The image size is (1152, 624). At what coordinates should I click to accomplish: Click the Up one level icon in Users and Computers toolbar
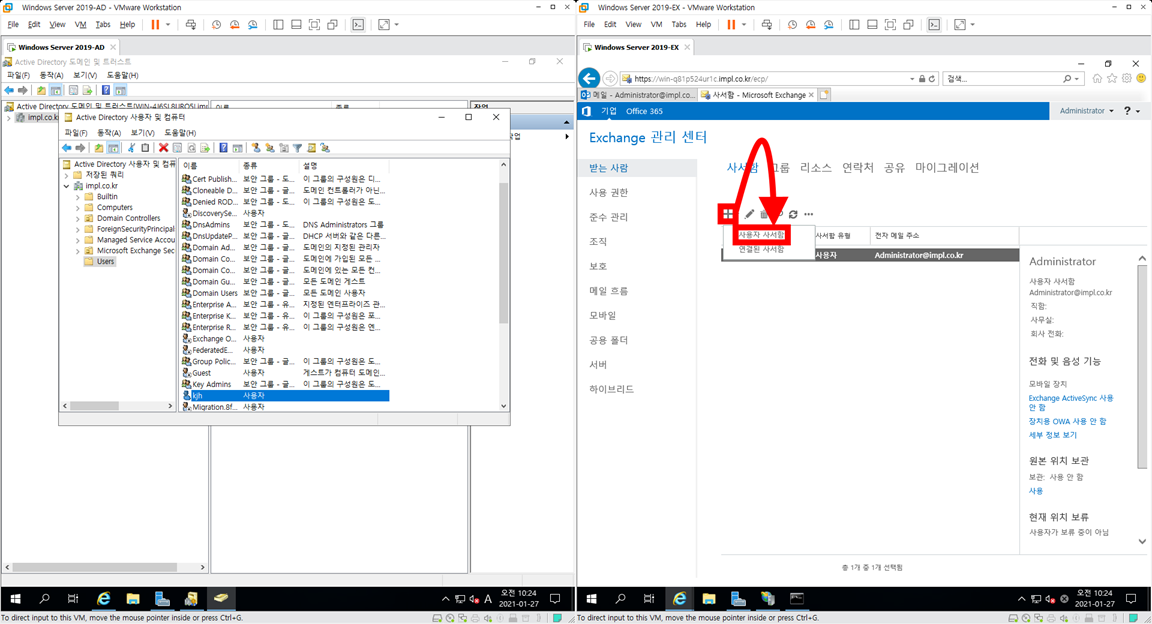[x=98, y=148]
